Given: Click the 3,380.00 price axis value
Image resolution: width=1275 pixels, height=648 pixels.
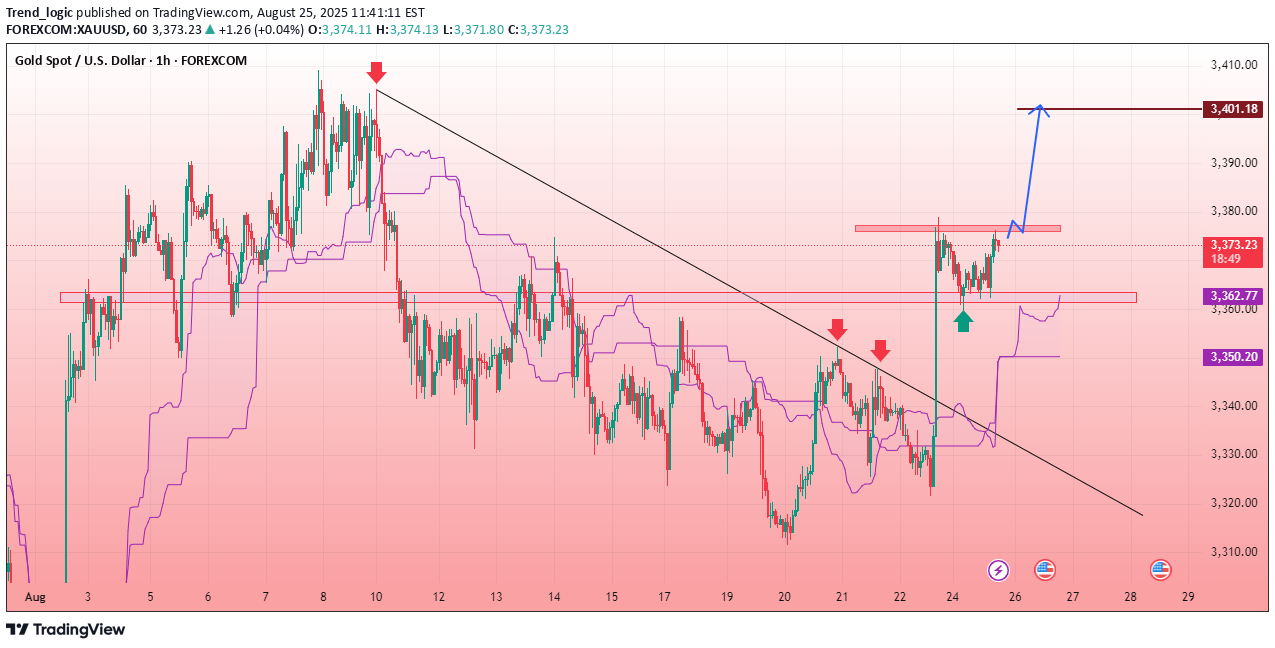Looking at the screenshot, I should click(x=1233, y=211).
